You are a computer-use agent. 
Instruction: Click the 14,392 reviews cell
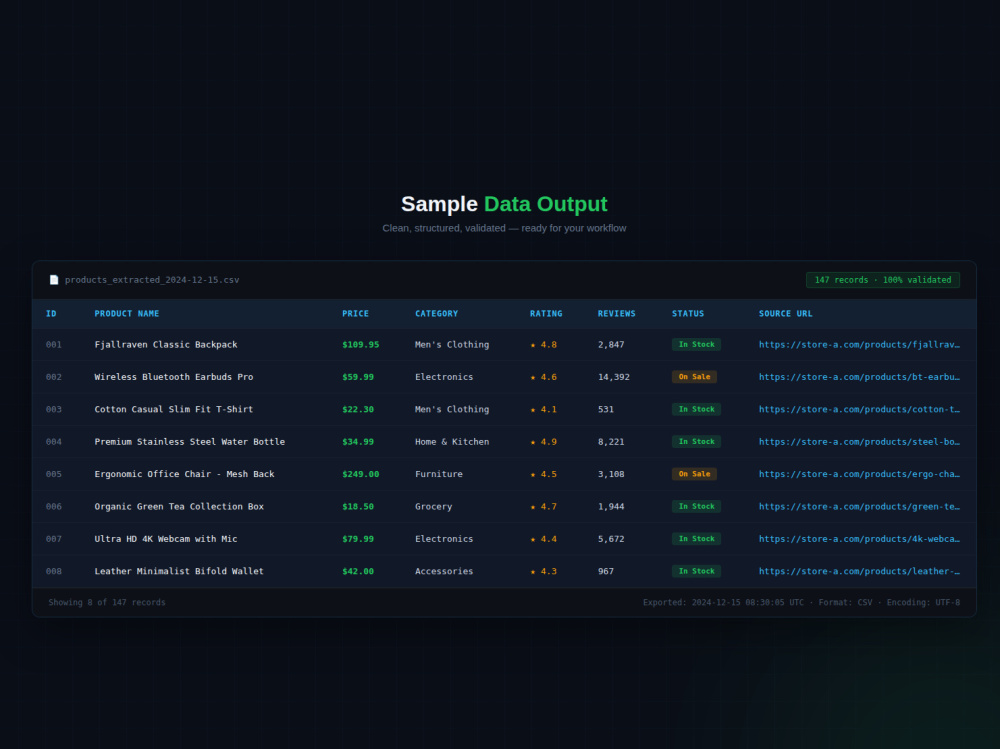pyautogui.click(x=614, y=377)
